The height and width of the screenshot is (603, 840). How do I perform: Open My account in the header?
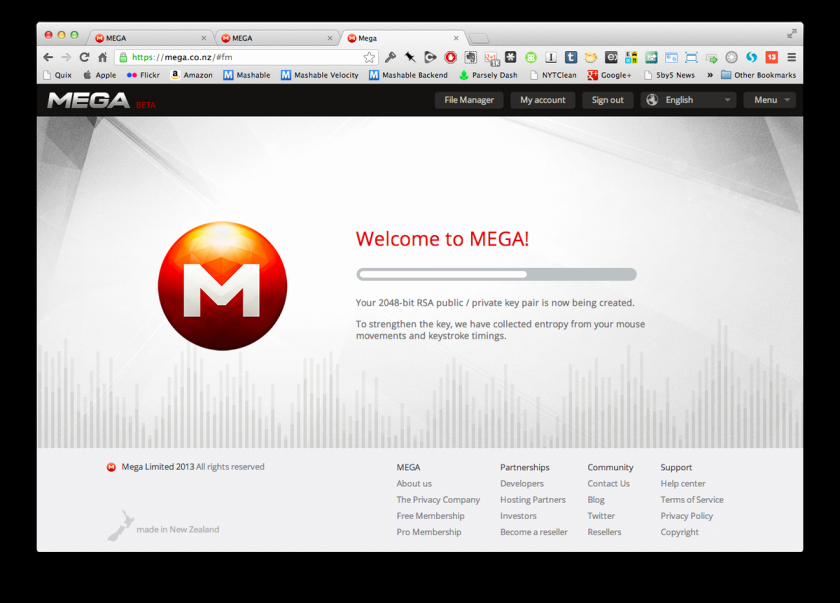pos(543,100)
